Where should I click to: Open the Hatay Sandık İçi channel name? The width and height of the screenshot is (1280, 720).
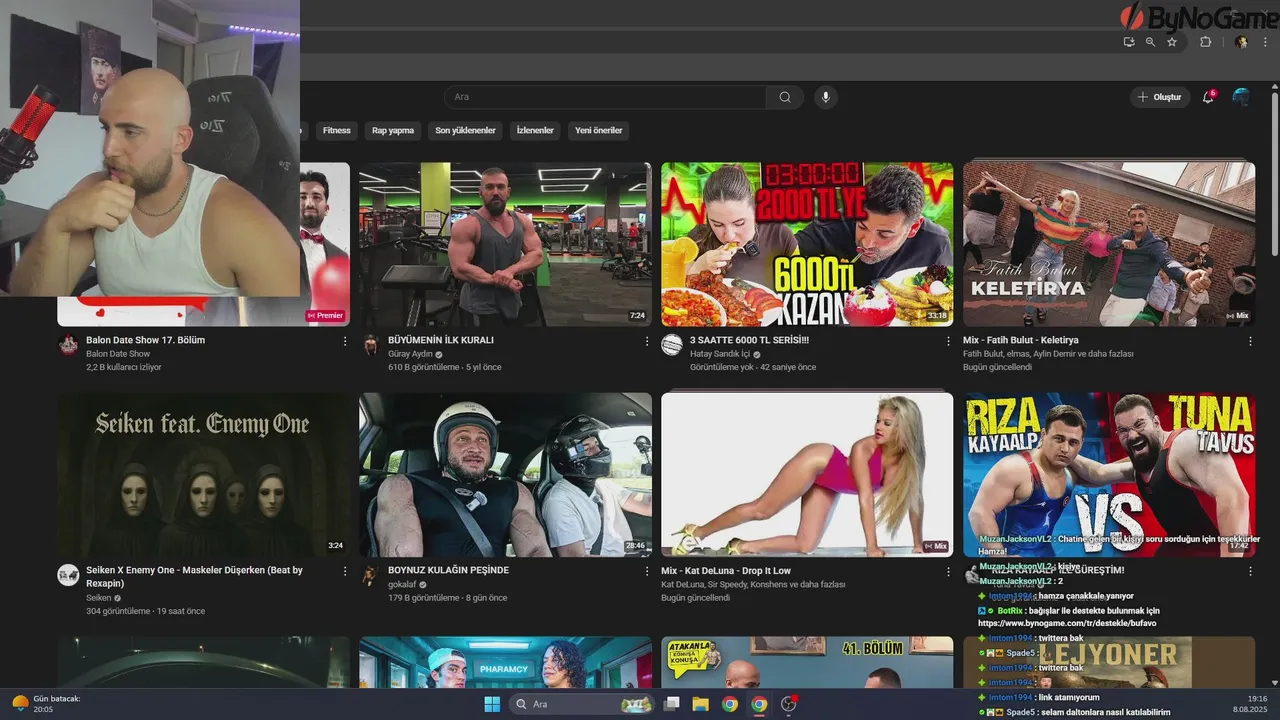pos(719,354)
